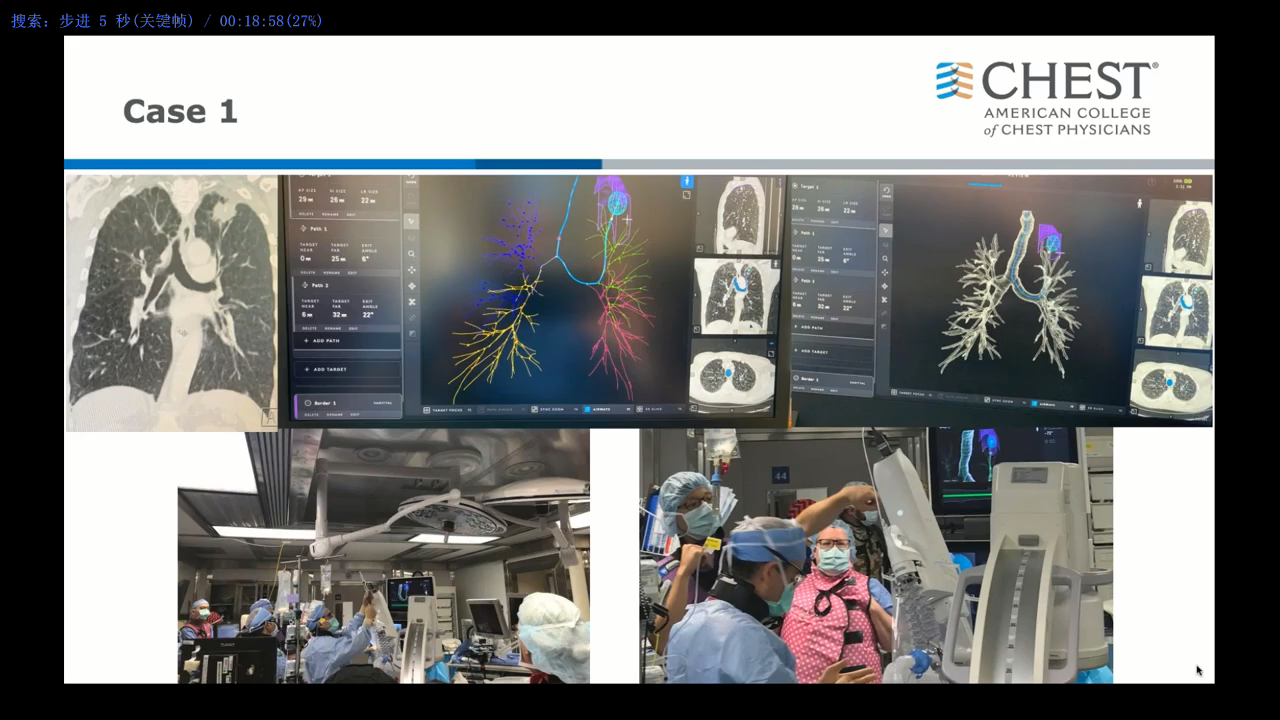Click the photo of masked staff beside robot
The width and height of the screenshot is (1280, 720).
pos(877,556)
